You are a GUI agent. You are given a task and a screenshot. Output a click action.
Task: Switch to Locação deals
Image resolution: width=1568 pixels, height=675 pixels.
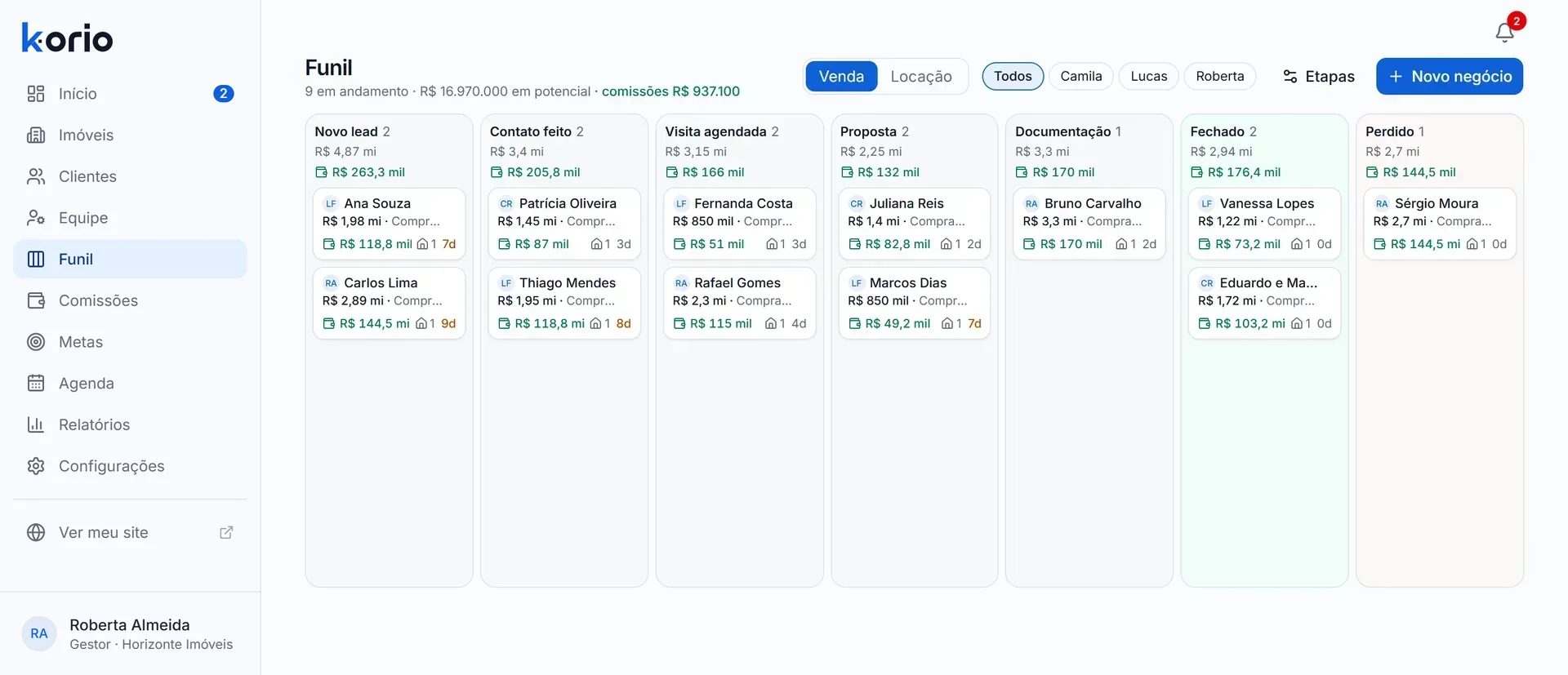(921, 77)
